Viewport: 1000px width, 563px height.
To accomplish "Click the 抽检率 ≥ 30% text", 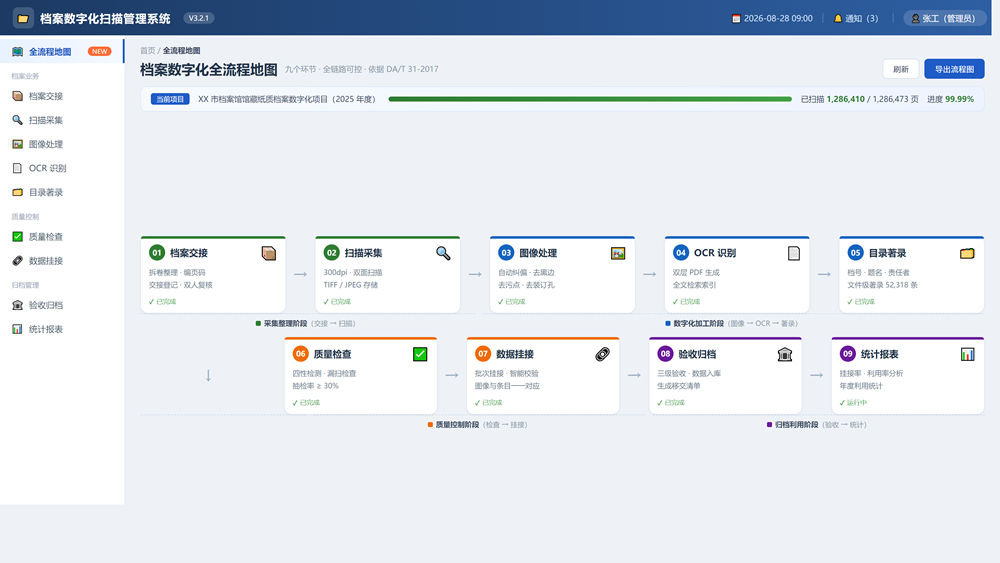I will 316,386.
